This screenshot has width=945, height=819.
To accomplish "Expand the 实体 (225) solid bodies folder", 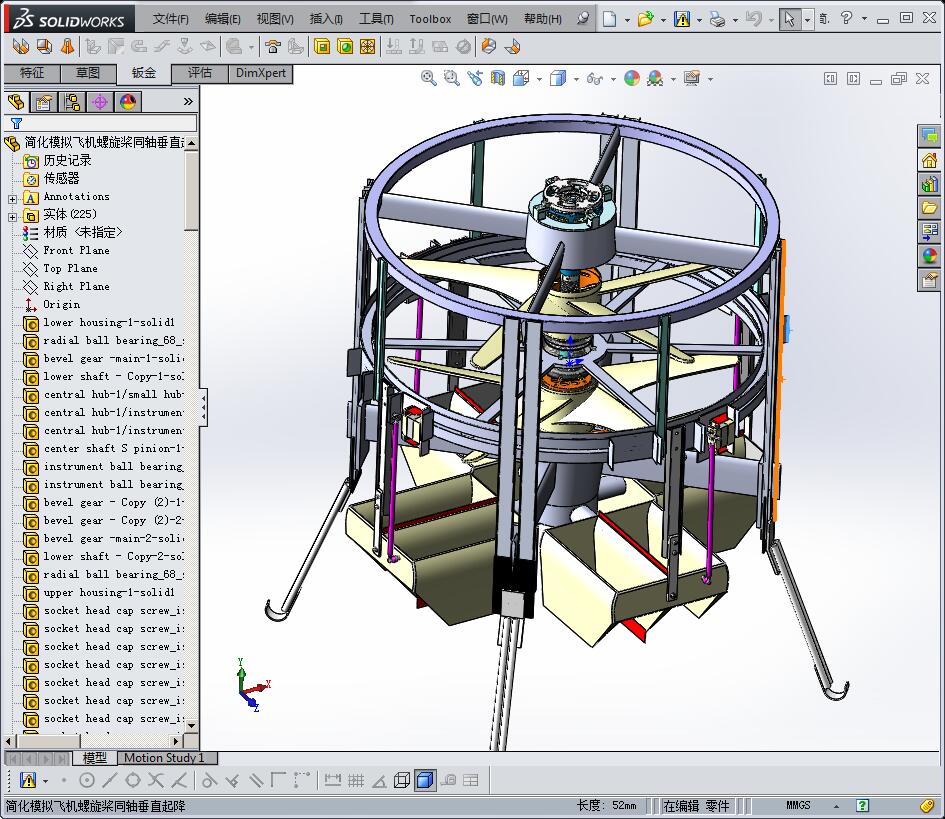I will pyautogui.click(x=13, y=216).
